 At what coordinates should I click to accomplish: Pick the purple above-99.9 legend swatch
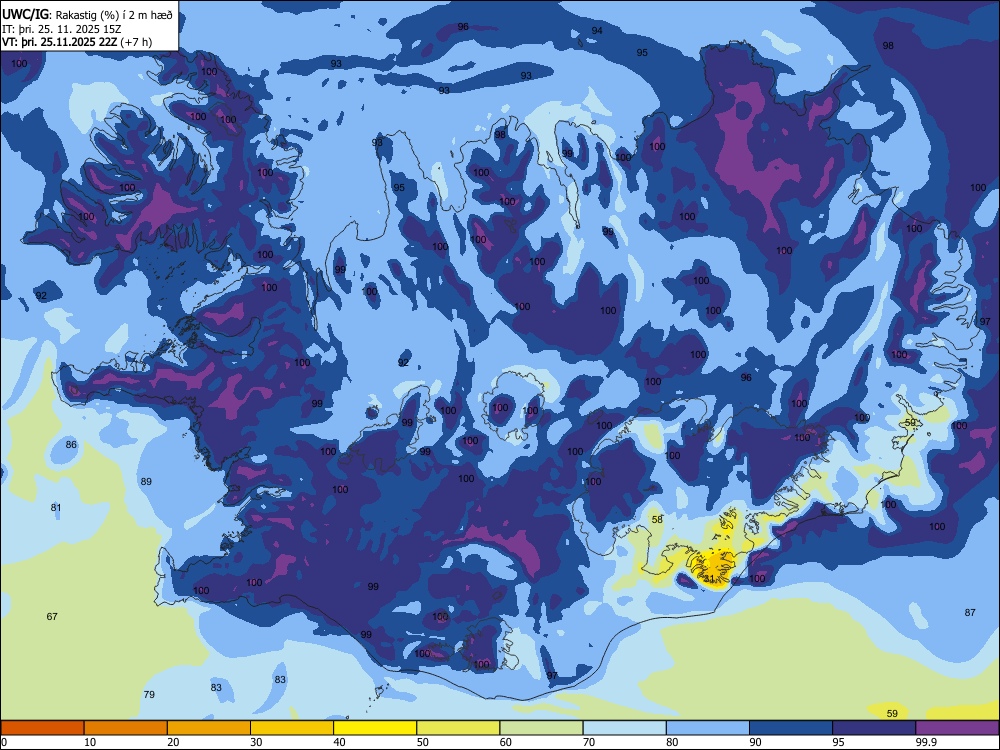957,728
